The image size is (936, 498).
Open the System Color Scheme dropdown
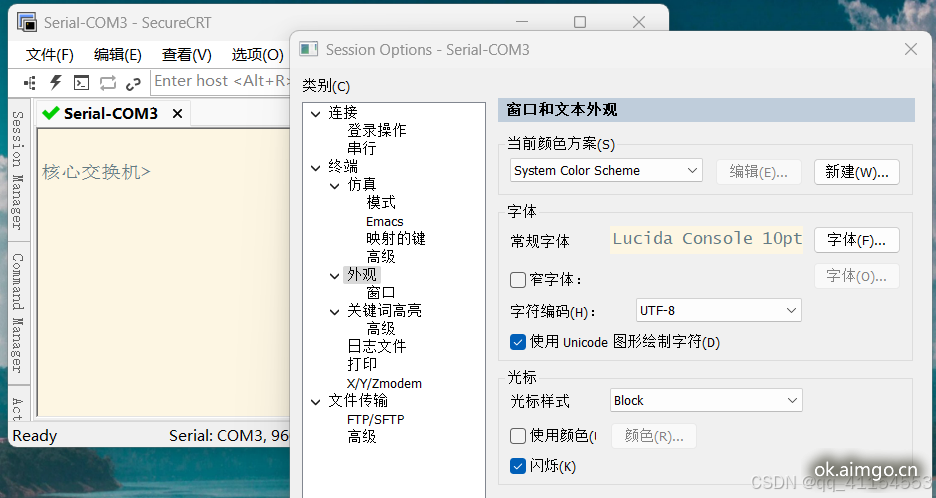(606, 171)
